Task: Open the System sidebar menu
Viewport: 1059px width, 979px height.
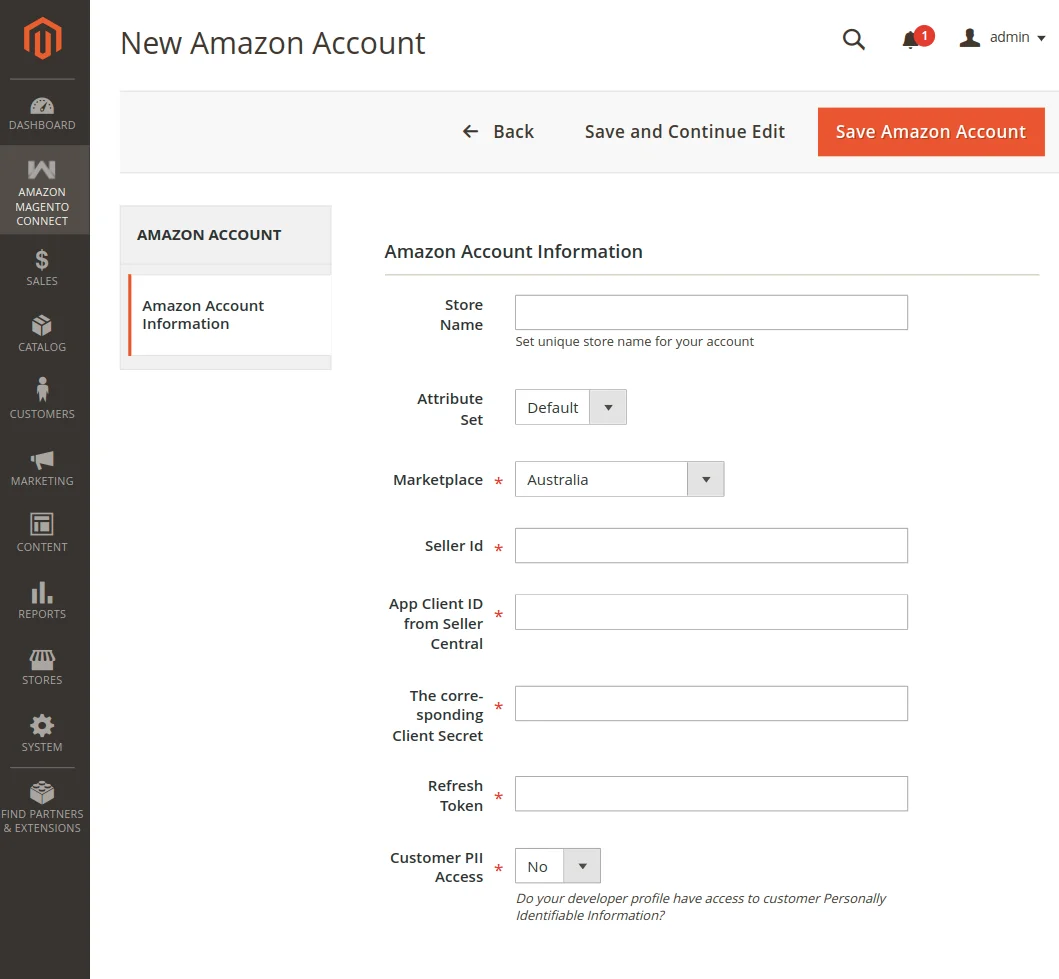Action: [42, 733]
